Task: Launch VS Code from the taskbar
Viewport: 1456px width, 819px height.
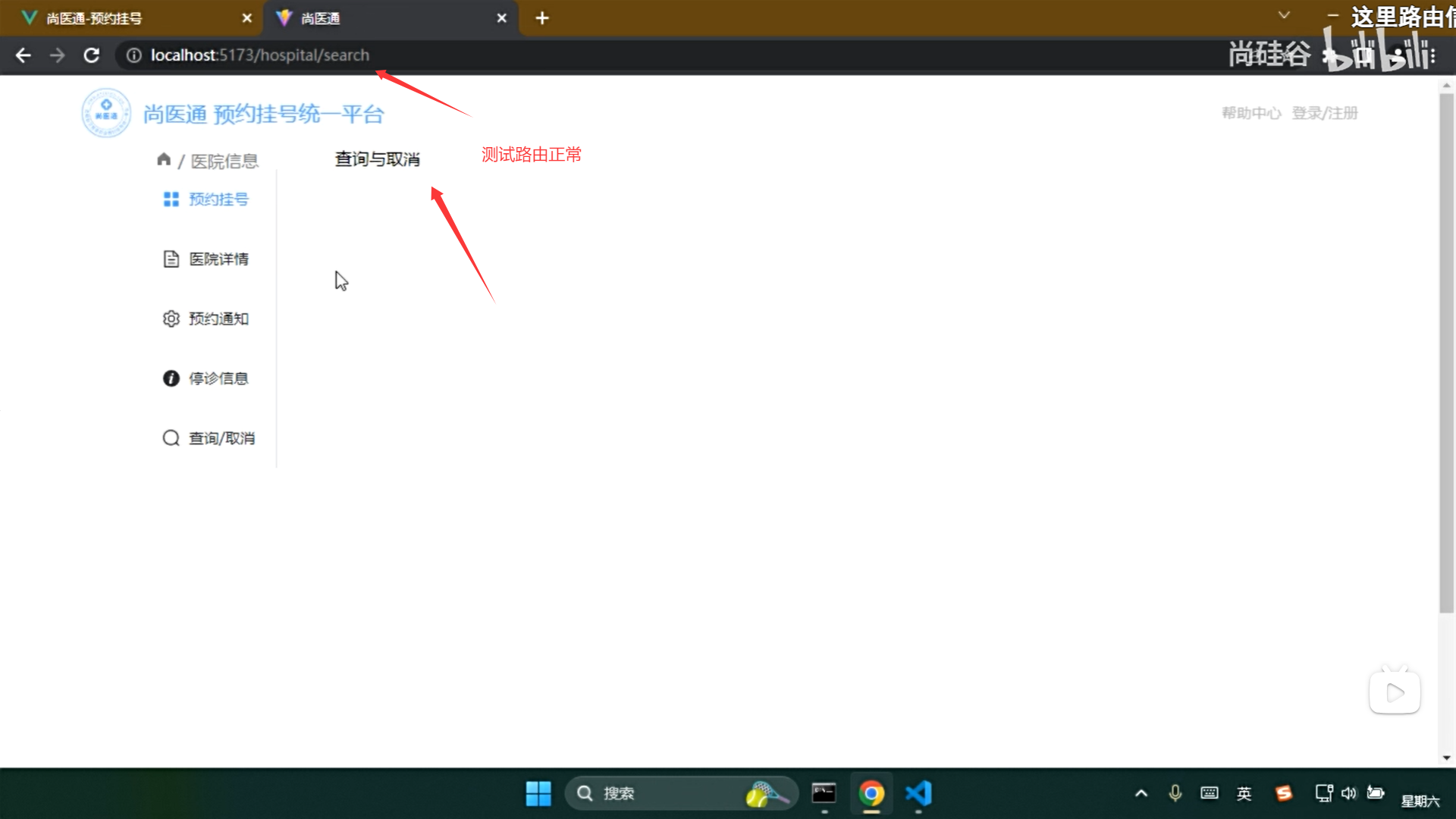Action: point(918,793)
